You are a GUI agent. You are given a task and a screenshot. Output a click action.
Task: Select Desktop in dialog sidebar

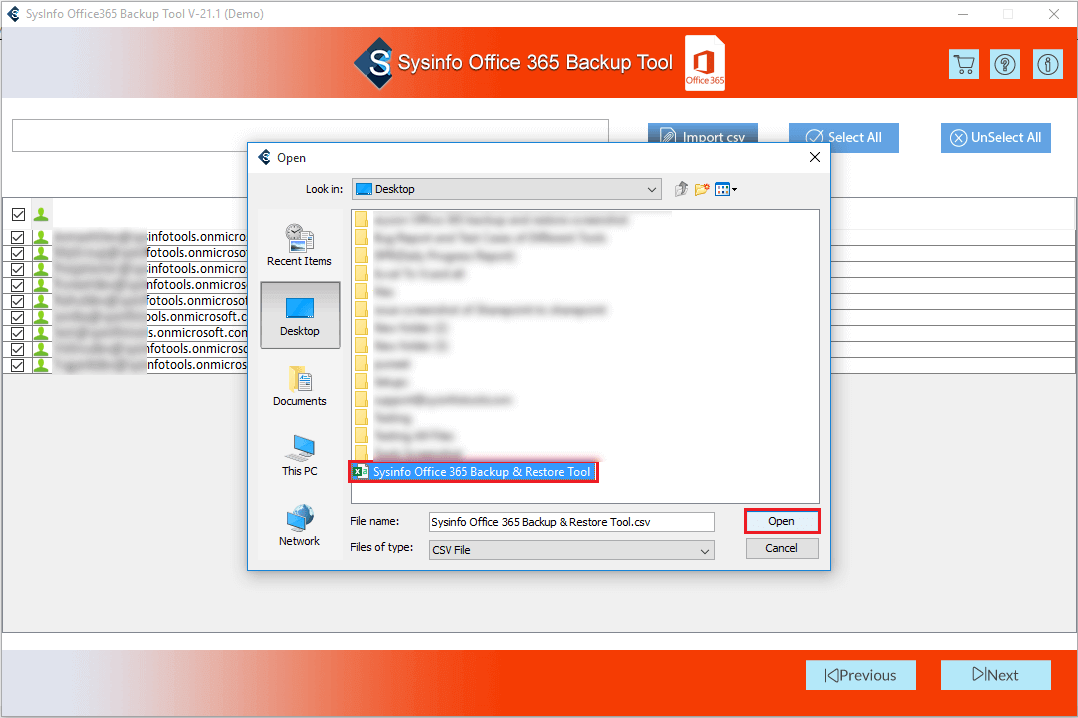click(x=300, y=316)
